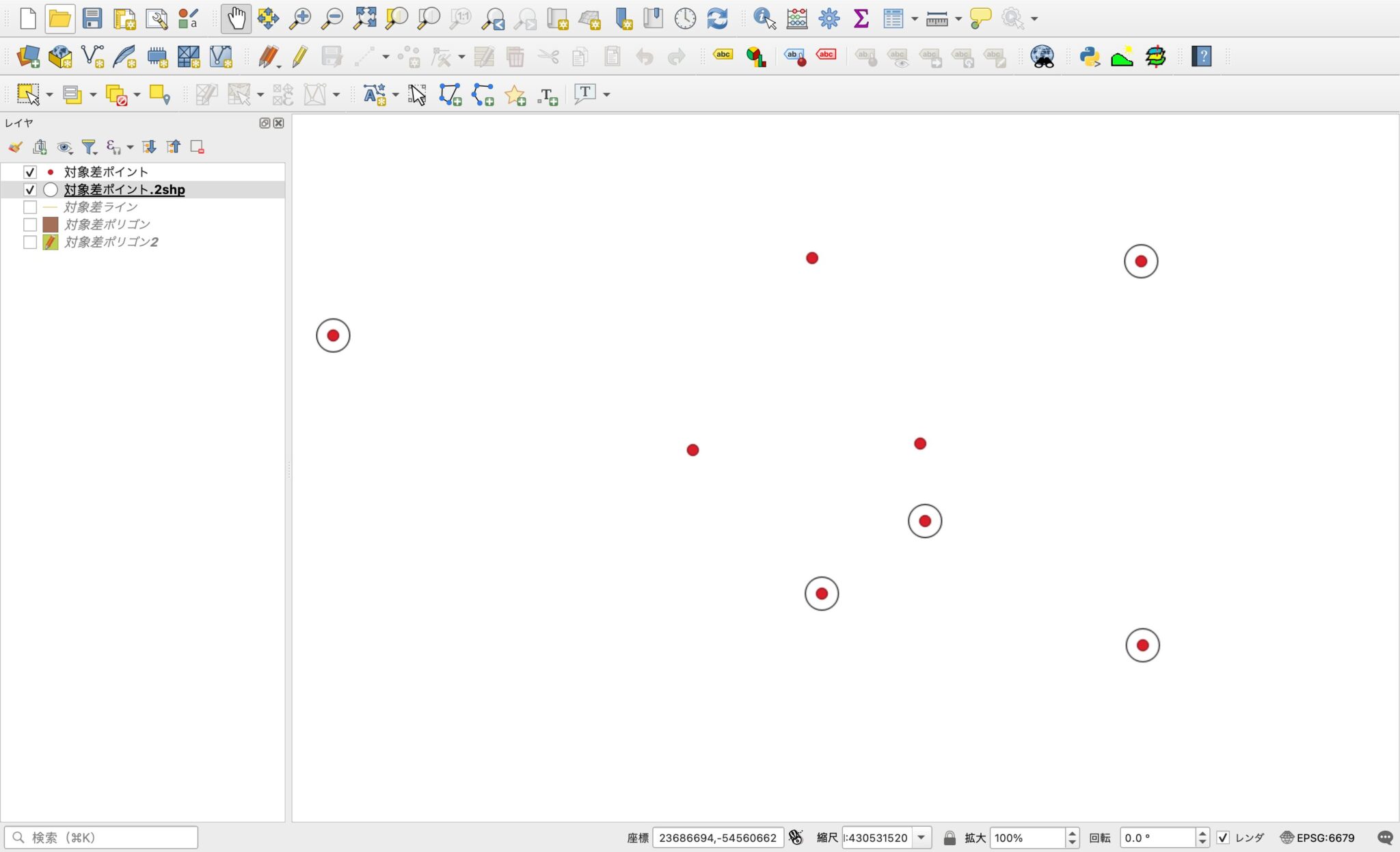The width and height of the screenshot is (1400, 852).
Task: Expand the select features tool dropdown arrow
Action: coord(49,95)
